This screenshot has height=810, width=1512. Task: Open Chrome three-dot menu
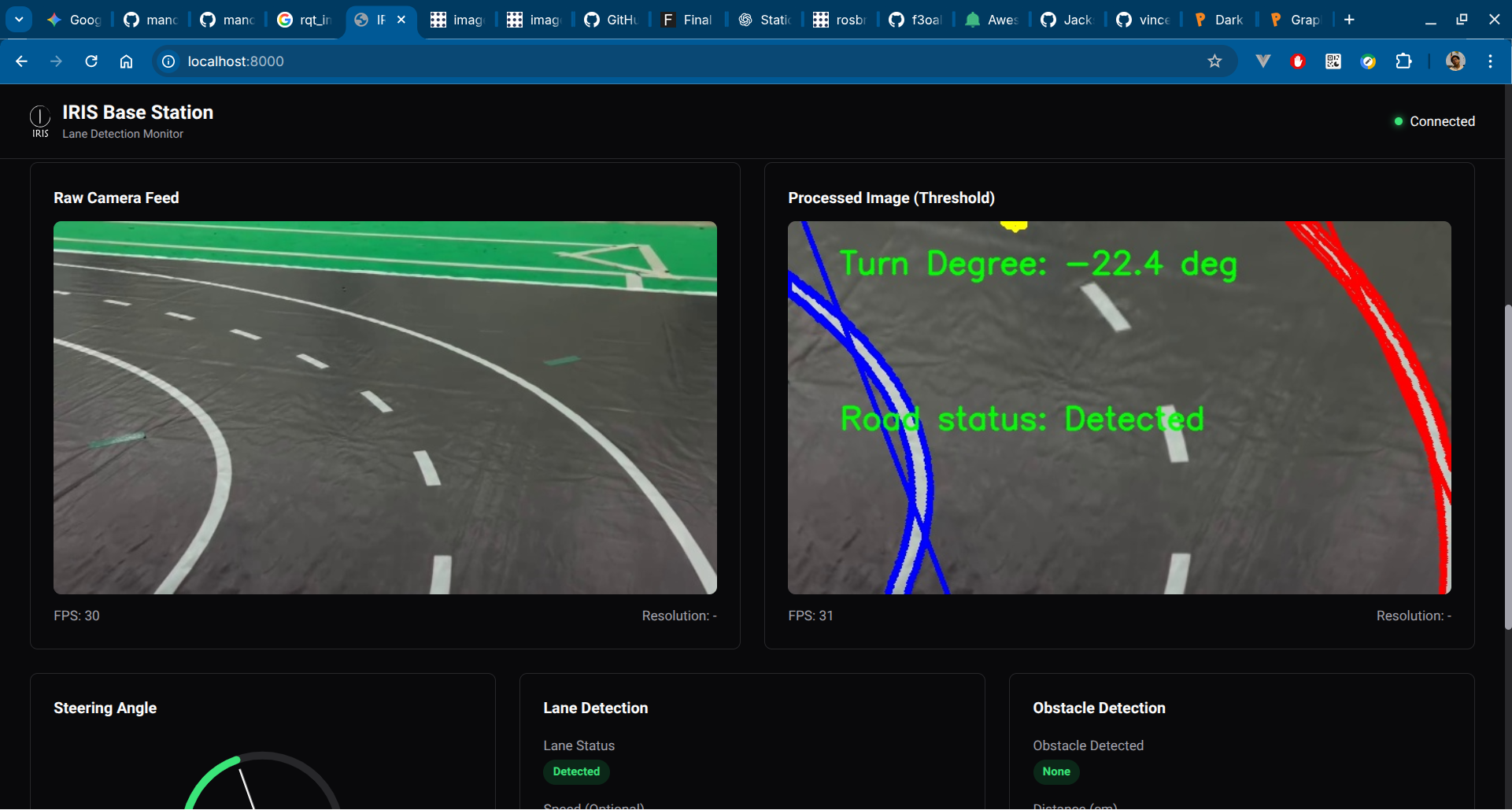[x=1490, y=61]
